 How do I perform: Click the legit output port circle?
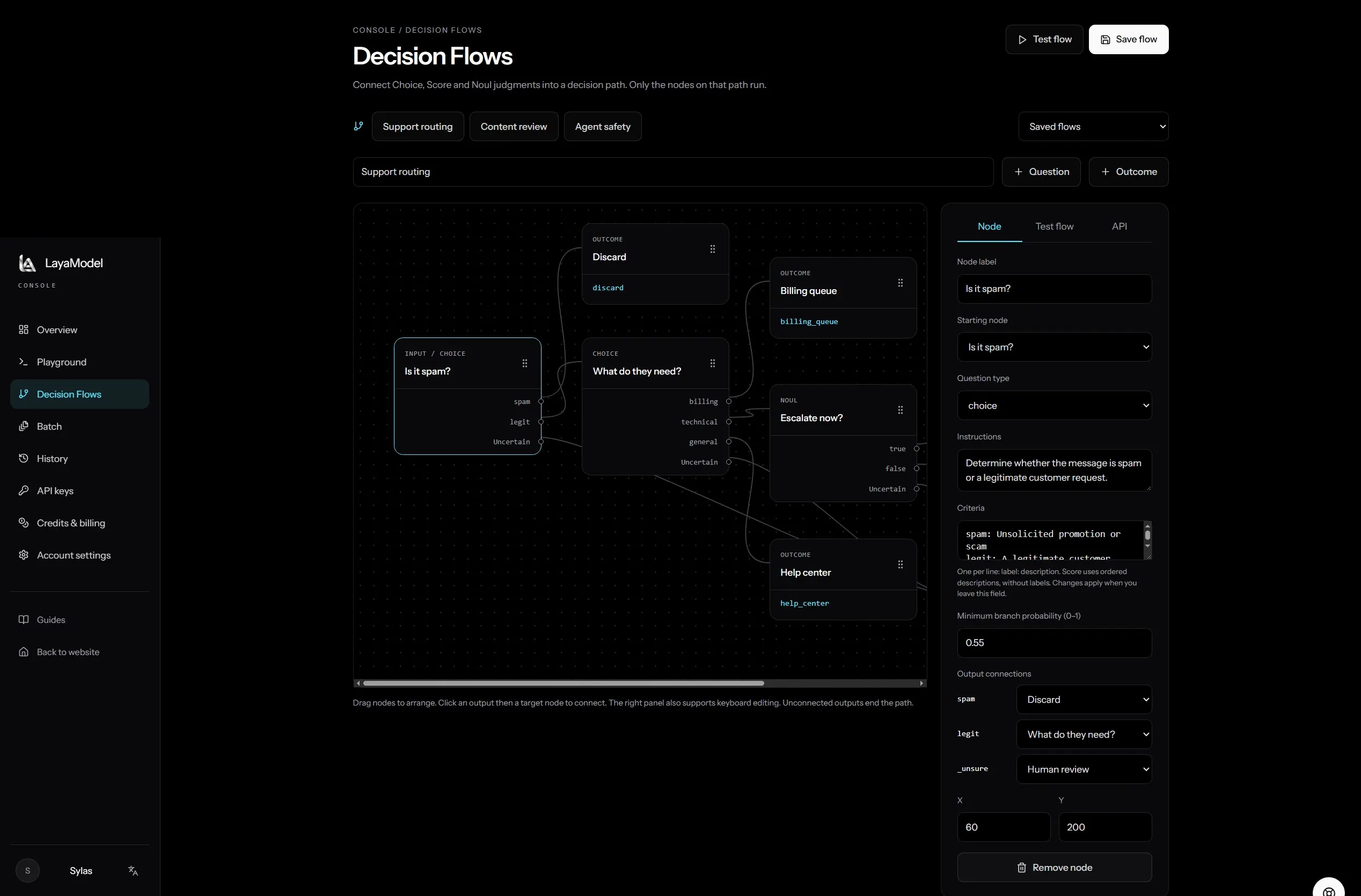[541, 421]
